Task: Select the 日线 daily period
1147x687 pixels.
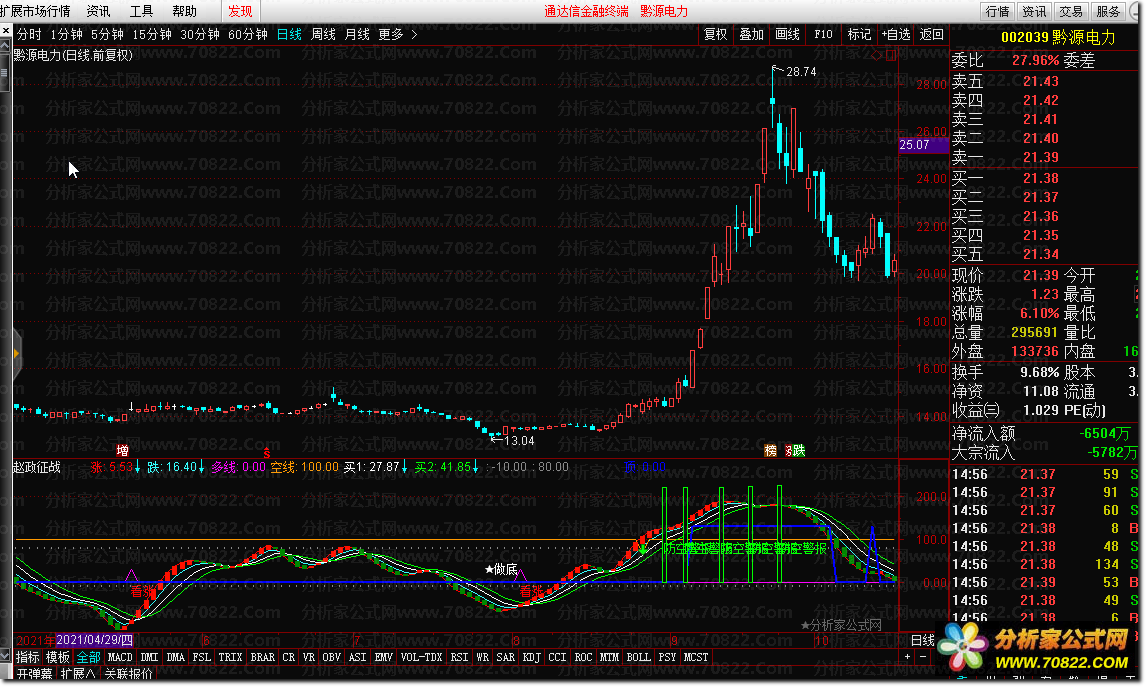Action: click(289, 34)
